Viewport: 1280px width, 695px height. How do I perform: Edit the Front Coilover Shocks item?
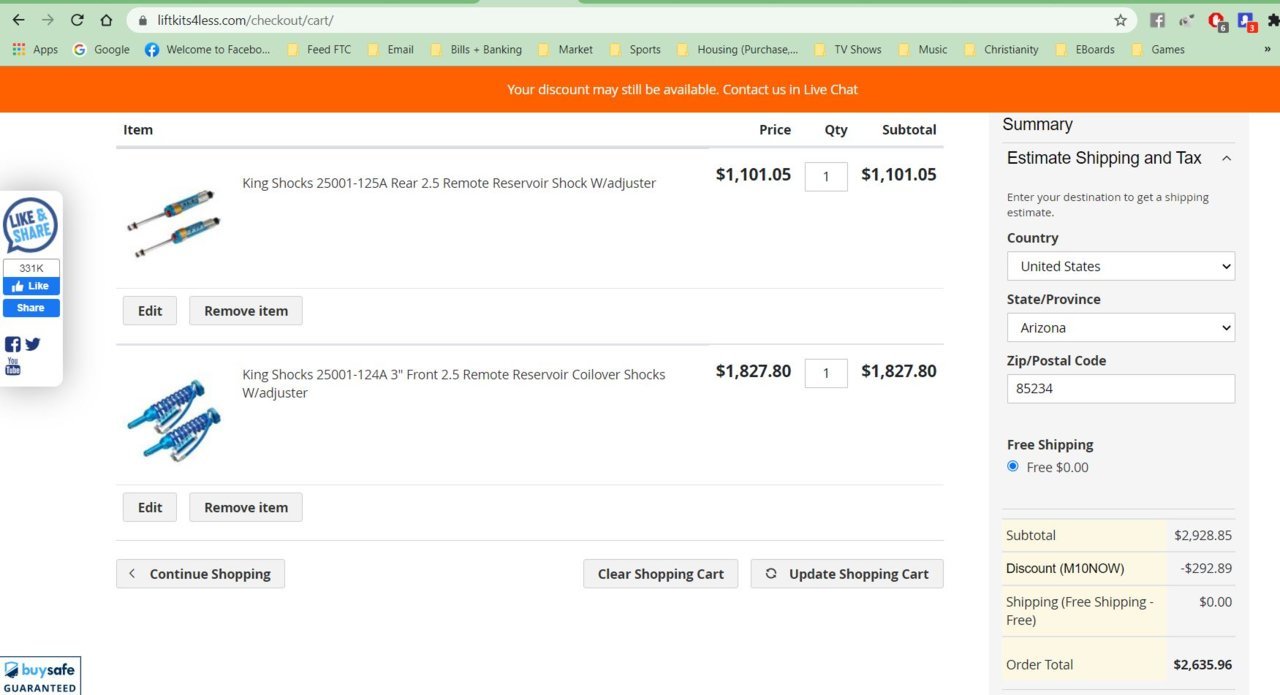[x=150, y=507]
